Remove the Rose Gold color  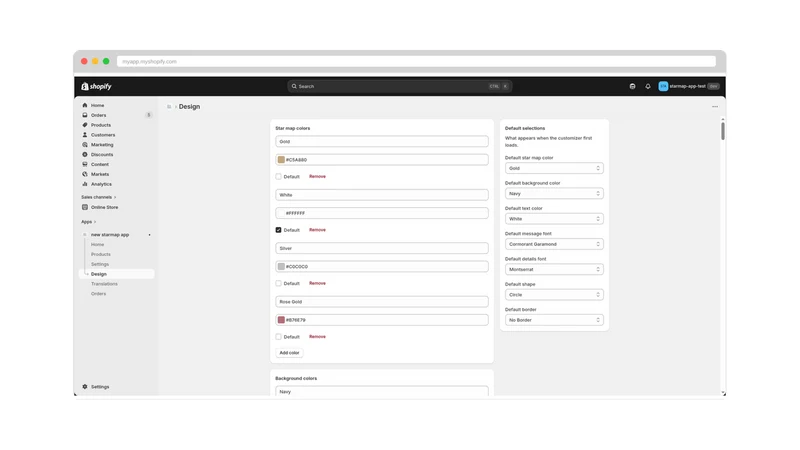click(x=317, y=337)
